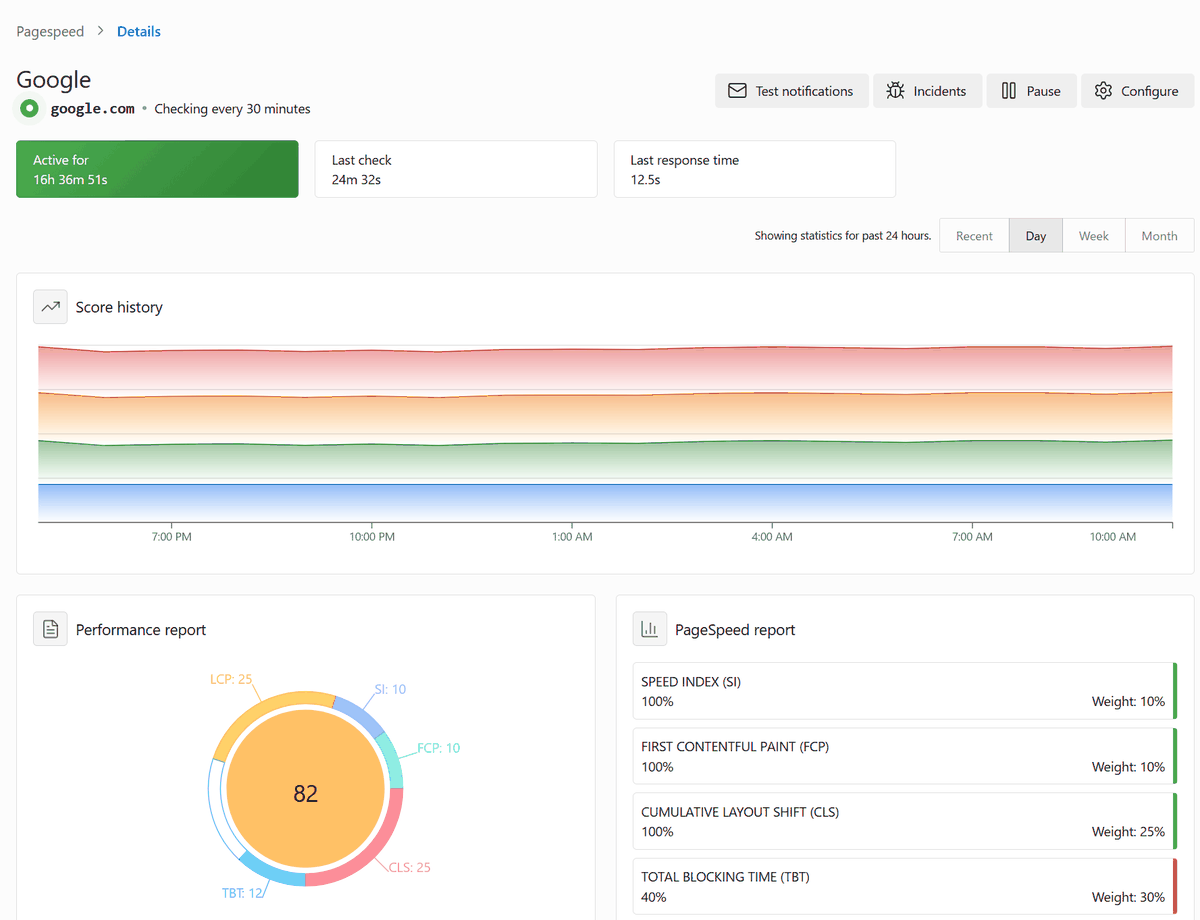Screen dimensions: 1200x920
Task: Click the green active status indicator
Action: coord(30,108)
